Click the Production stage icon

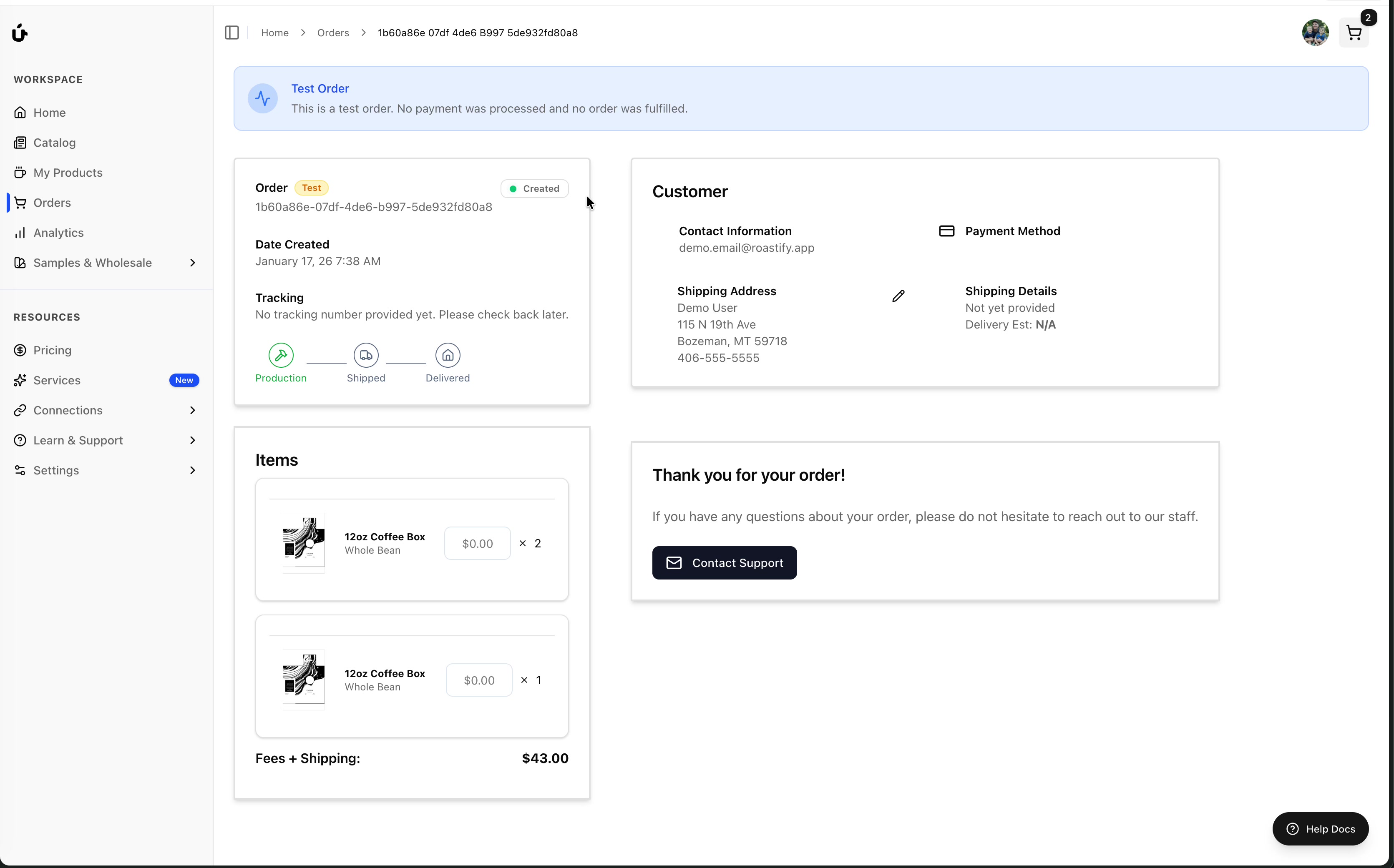coord(281,355)
